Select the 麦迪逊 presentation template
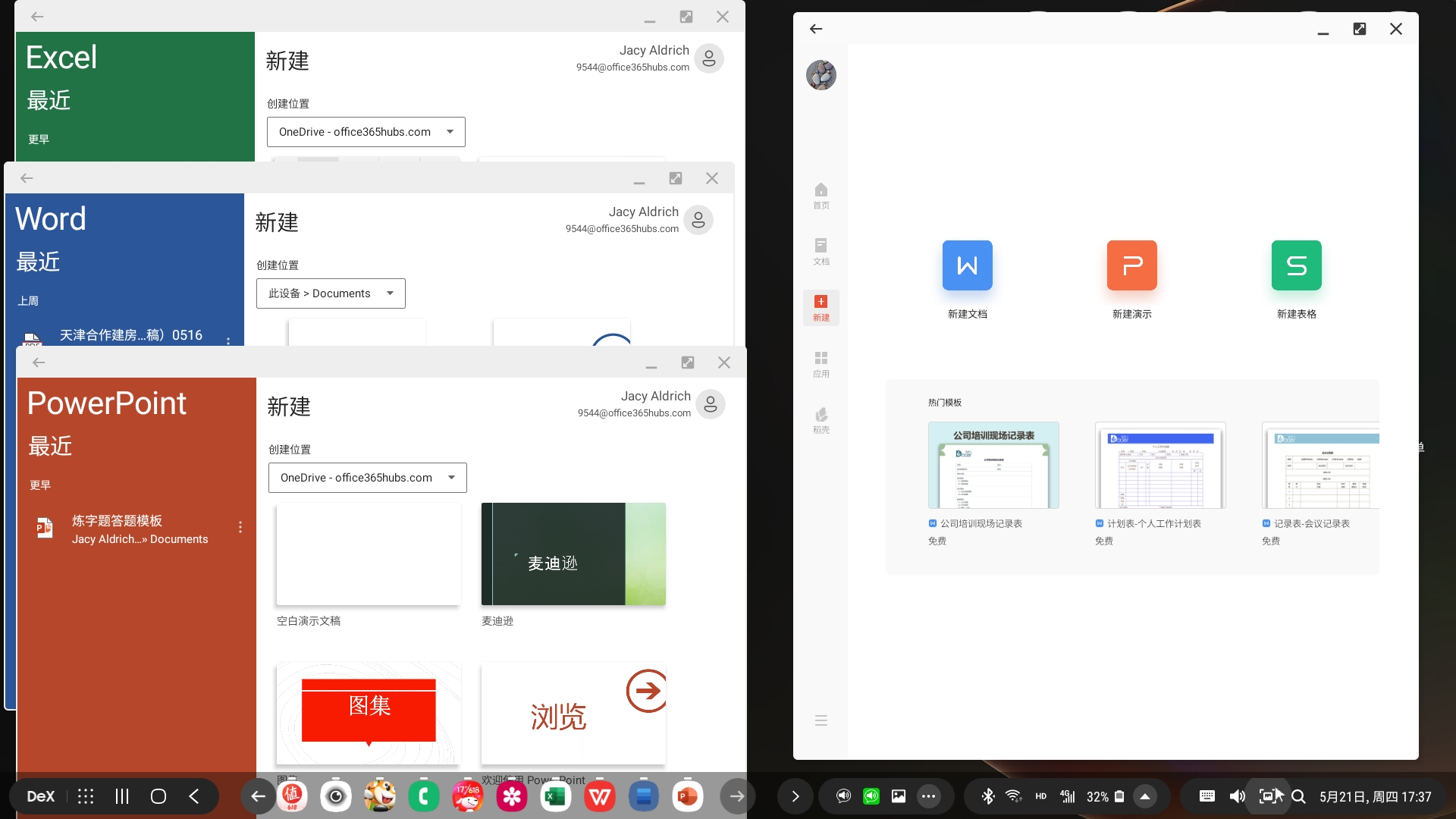Screen dimensions: 1456x819 [573, 554]
